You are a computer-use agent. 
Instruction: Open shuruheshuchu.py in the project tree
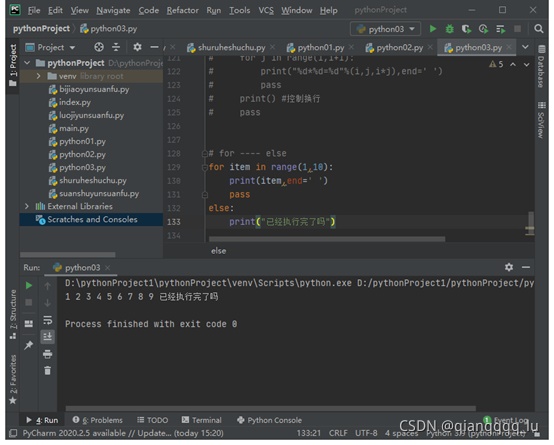click(93, 180)
